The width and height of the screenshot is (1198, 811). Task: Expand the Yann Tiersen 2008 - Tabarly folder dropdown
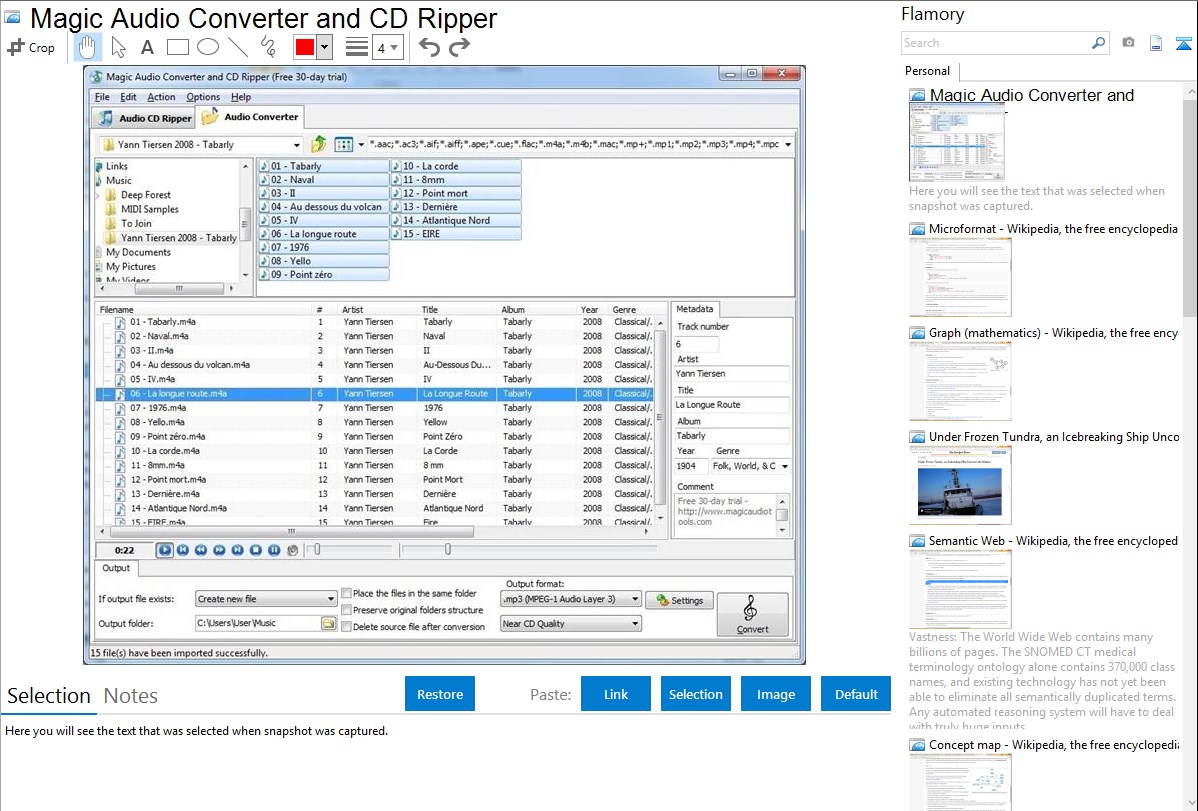(x=296, y=145)
